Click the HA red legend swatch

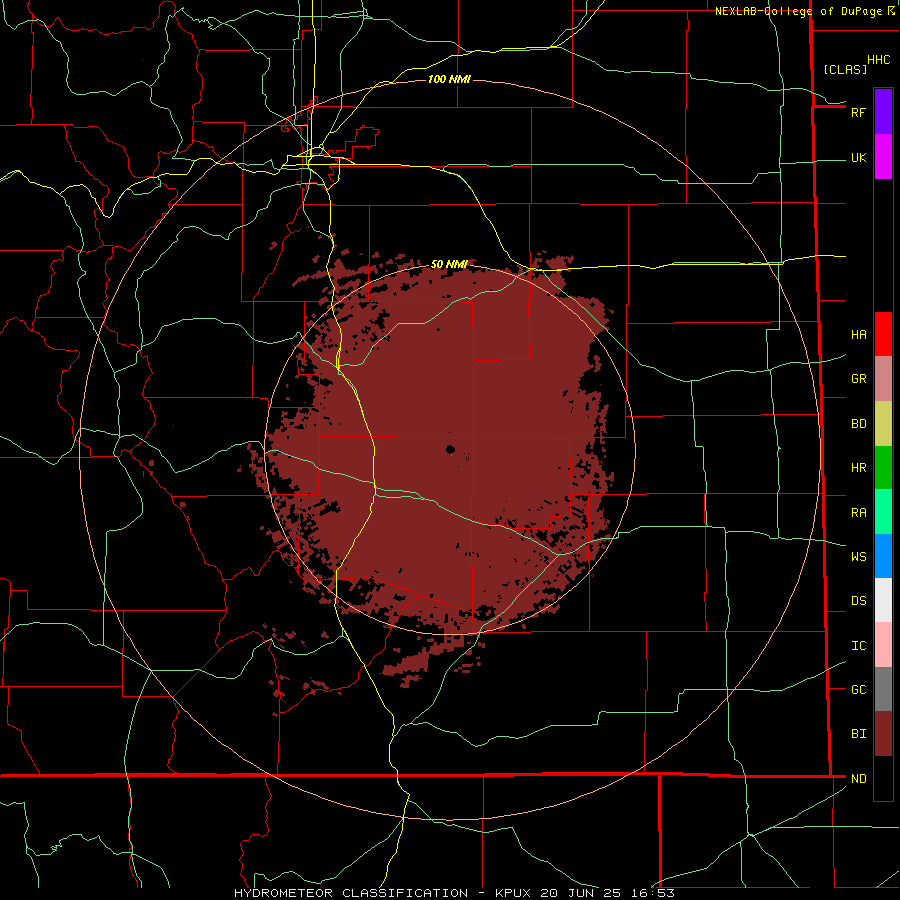point(883,334)
